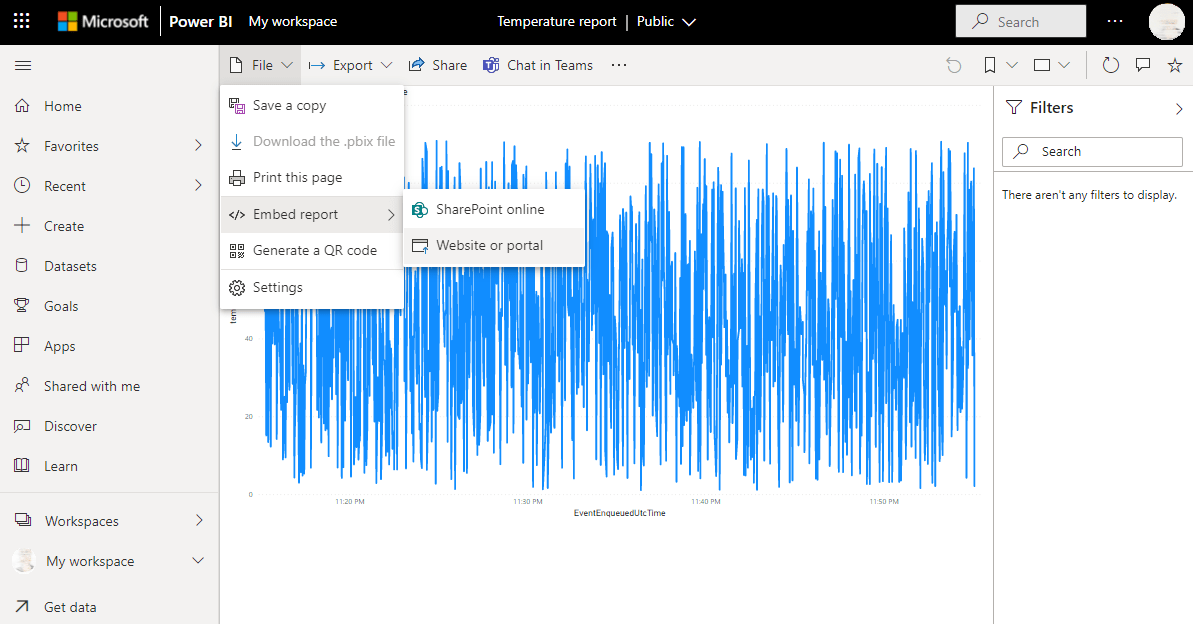1193x624 pixels.
Task: Select the Bookmarks icon on the toolbar
Action: click(989, 64)
